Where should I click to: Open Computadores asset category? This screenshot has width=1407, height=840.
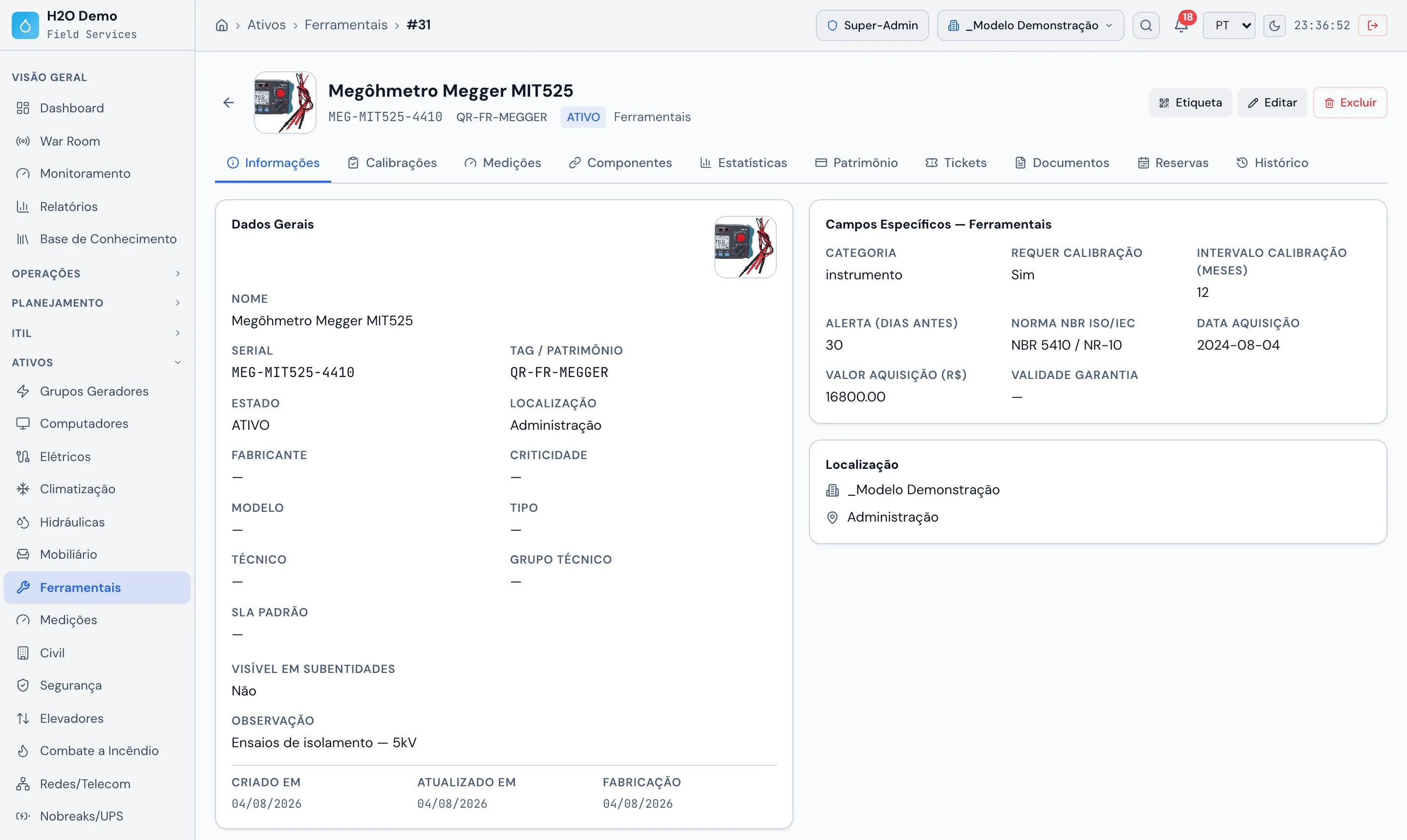(97, 423)
